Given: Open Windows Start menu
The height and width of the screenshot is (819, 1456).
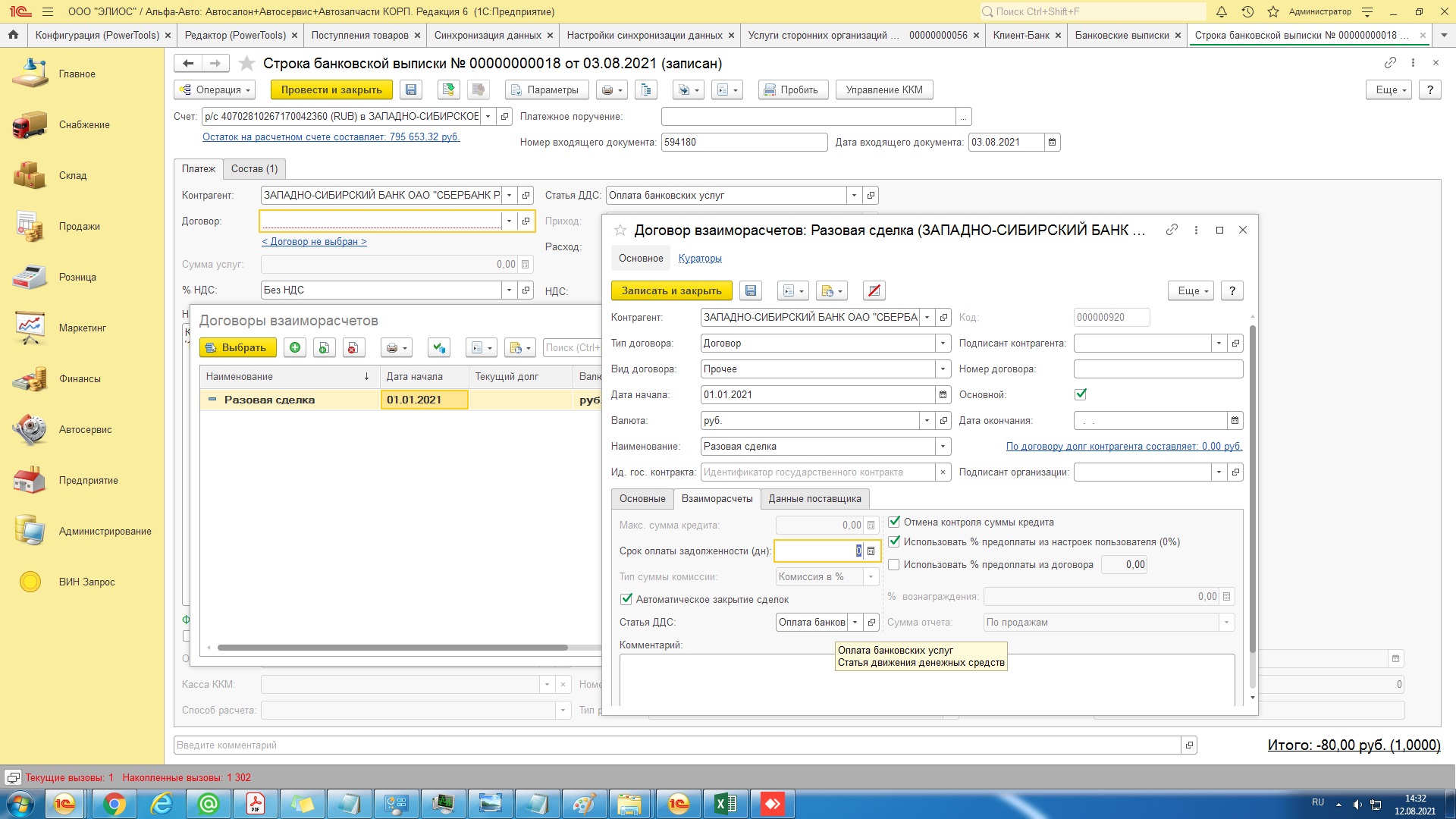Looking at the screenshot, I should [20, 804].
